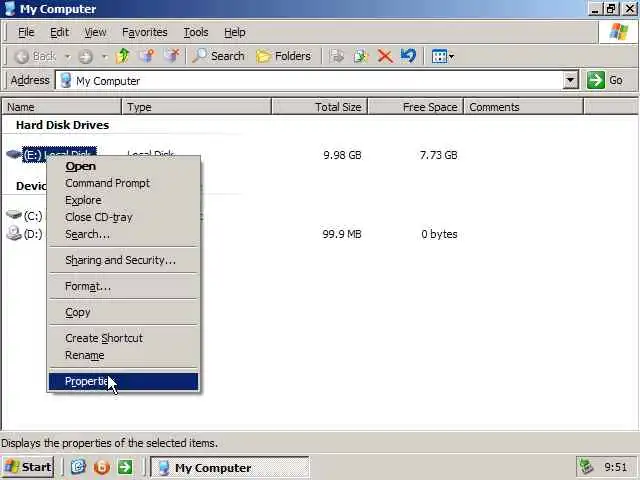Restore down the My Computer window
The width and height of the screenshot is (640, 480).
click(611, 9)
